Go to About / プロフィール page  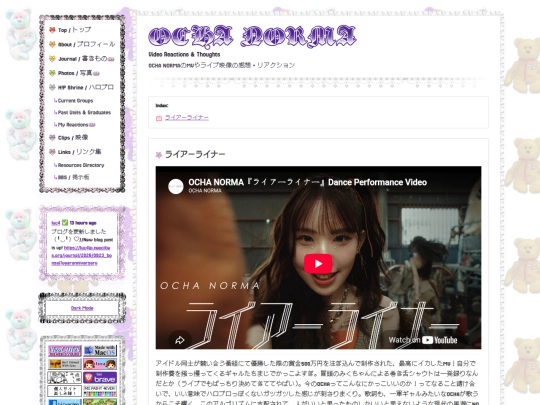(x=86, y=44)
